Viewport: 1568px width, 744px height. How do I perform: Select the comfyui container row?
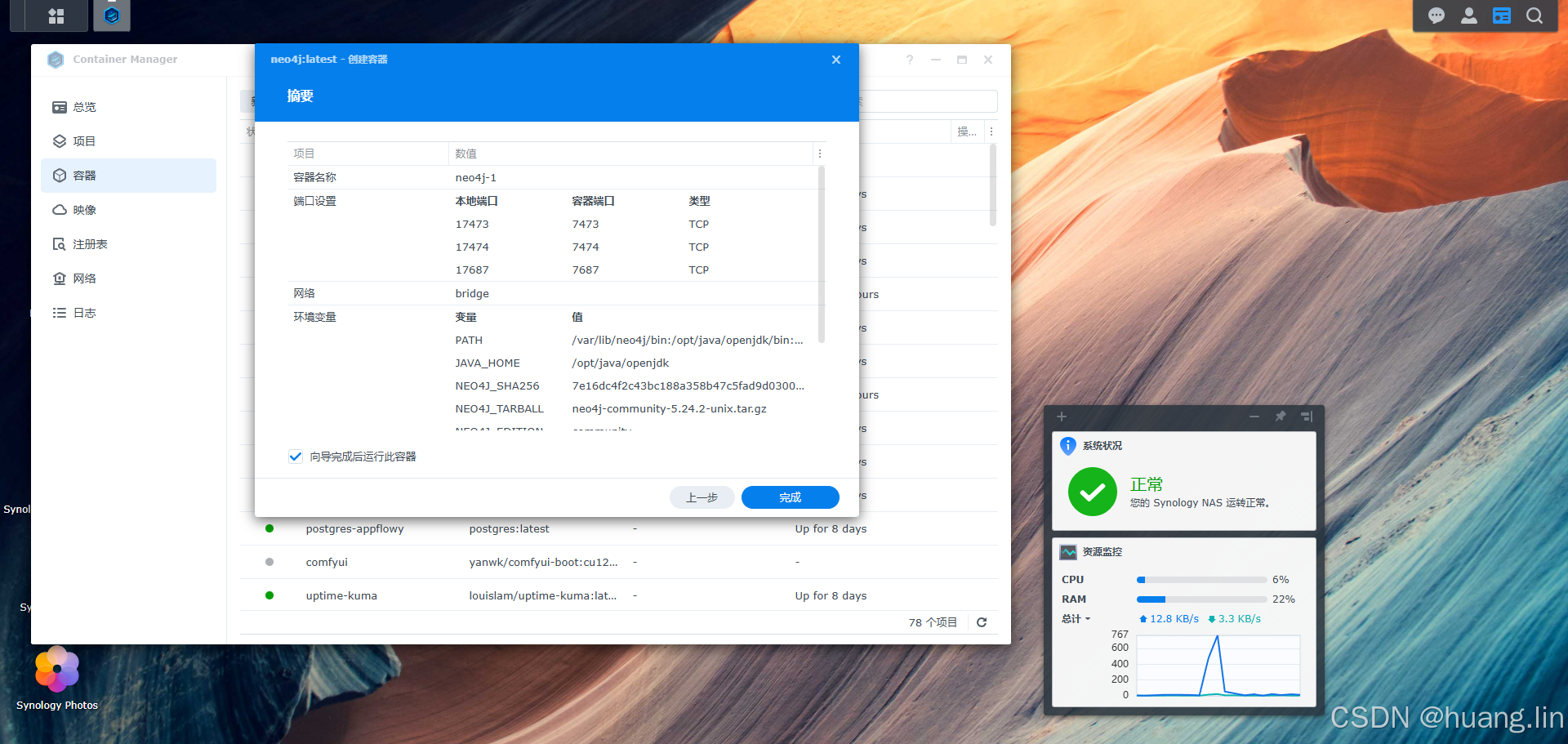619,562
